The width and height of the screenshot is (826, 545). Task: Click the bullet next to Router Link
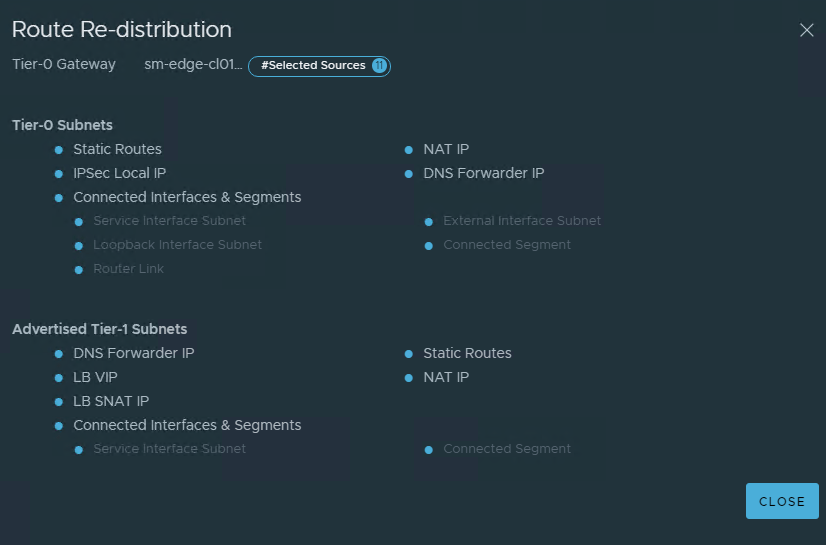[x=79, y=270]
